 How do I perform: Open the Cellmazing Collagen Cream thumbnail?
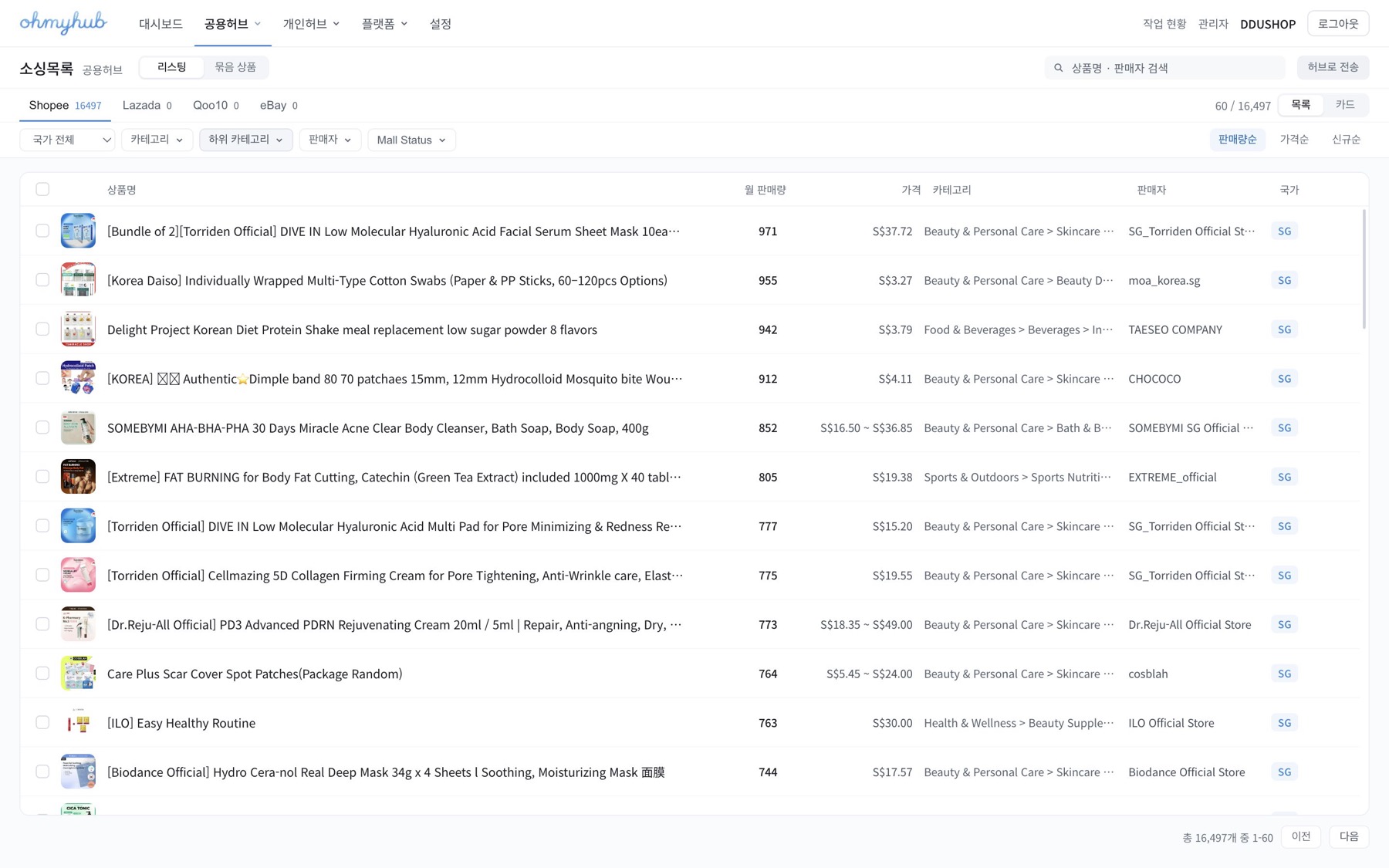(x=78, y=575)
